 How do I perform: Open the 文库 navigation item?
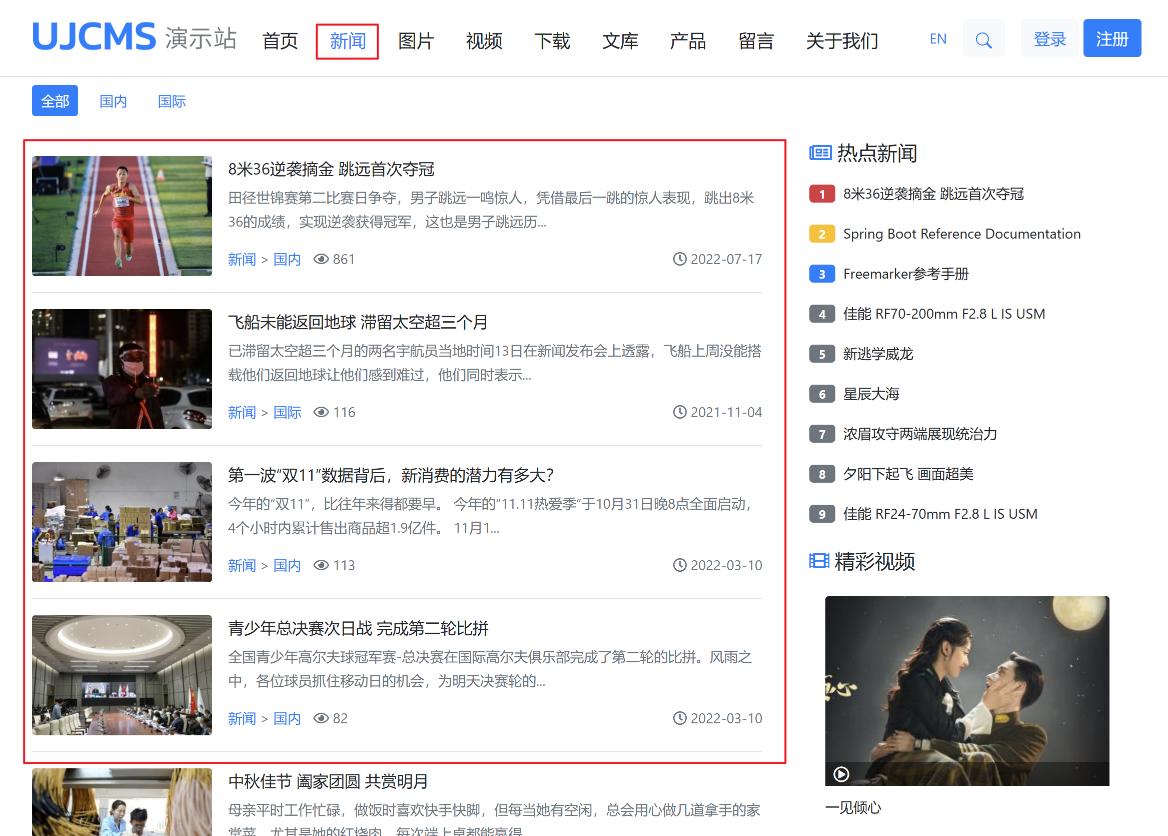click(620, 41)
